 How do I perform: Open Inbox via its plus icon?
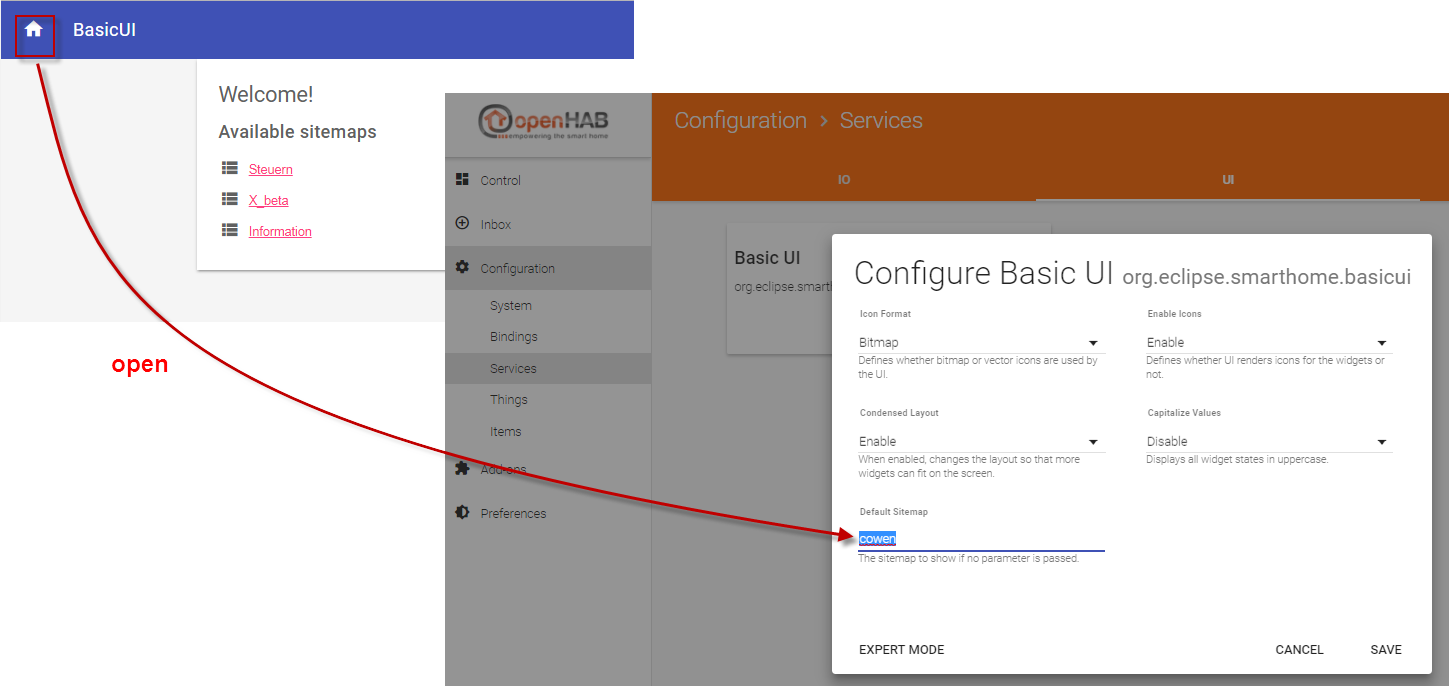coord(463,223)
